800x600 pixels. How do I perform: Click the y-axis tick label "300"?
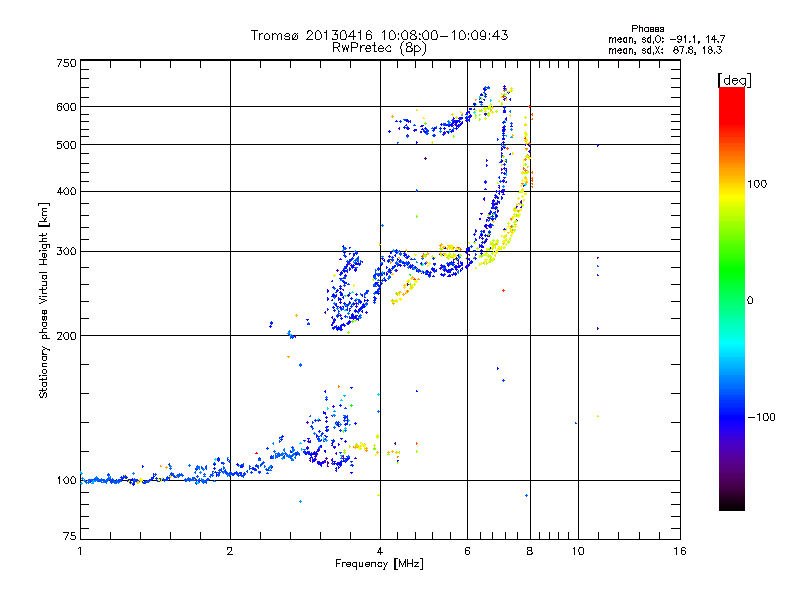[x=66, y=251]
